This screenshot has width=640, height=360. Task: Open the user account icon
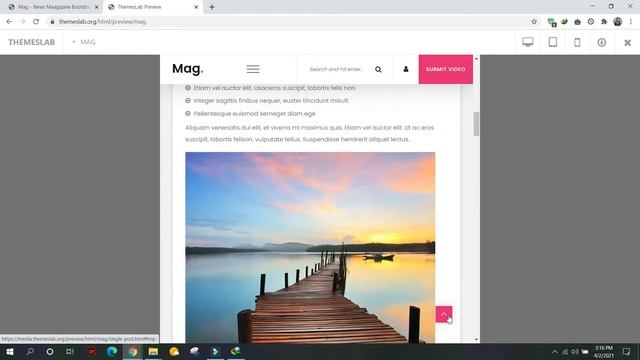406,69
